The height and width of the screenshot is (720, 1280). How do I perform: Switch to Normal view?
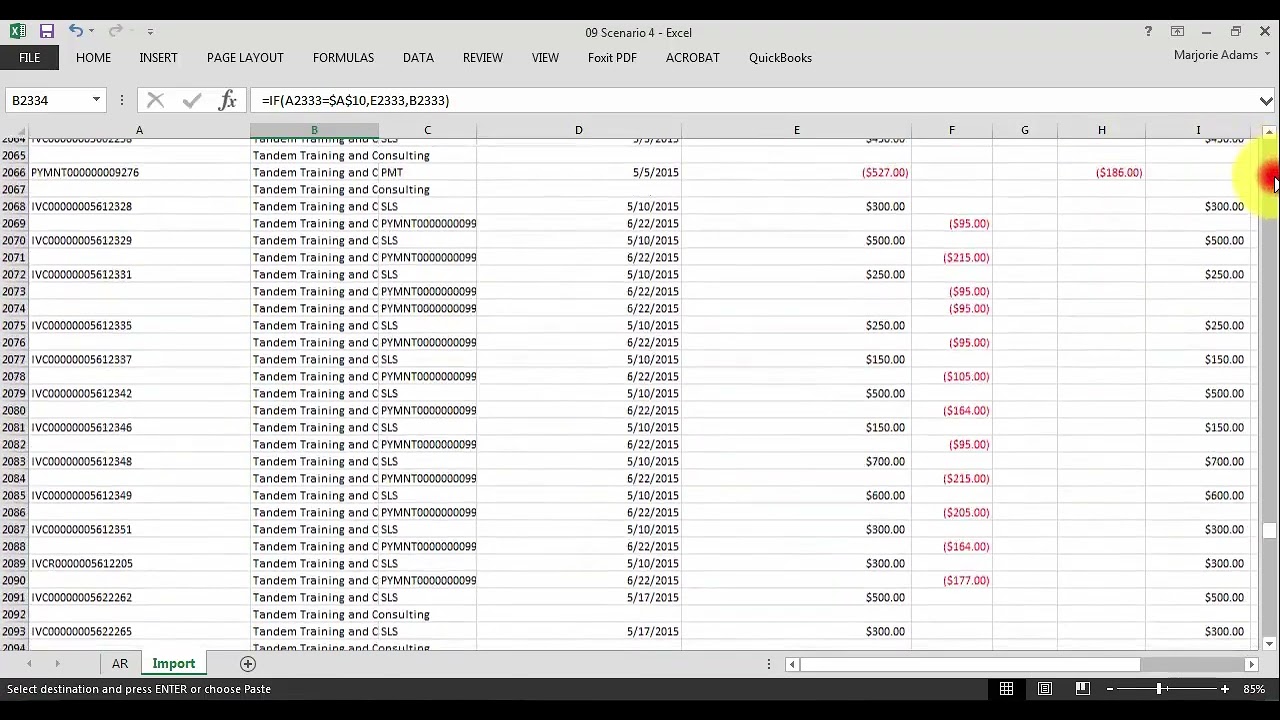click(1007, 689)
